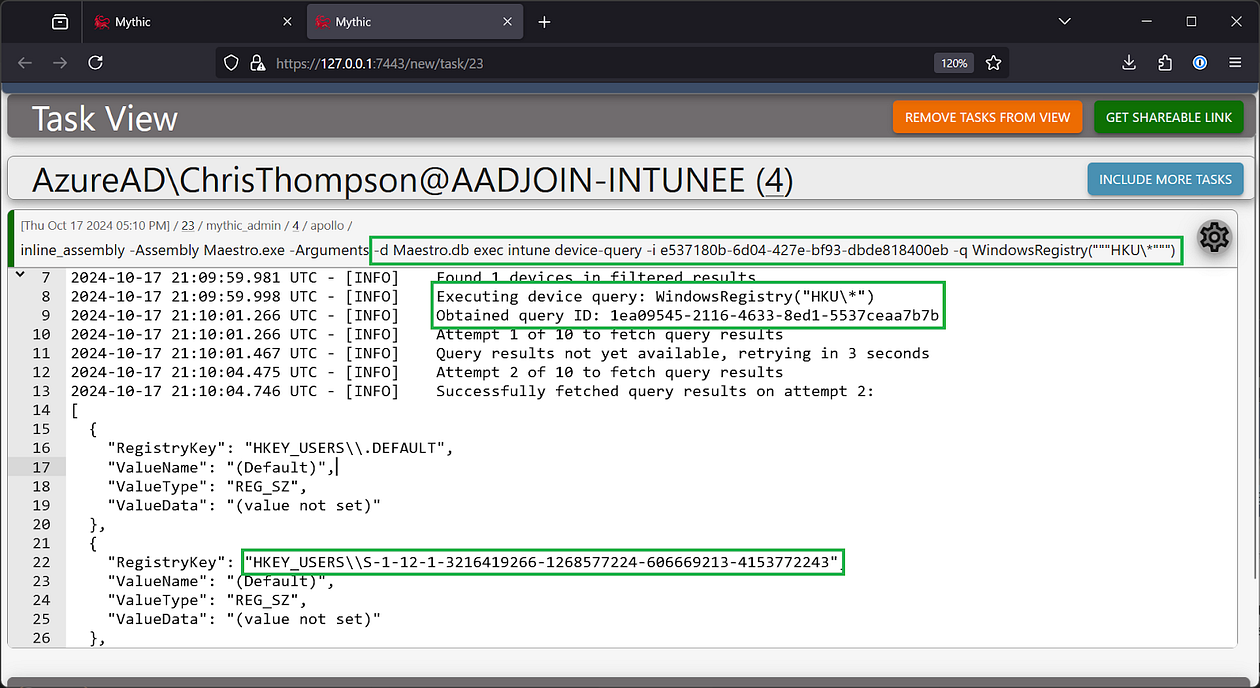Select the active second Mythic tab
The image size is (1260, 688).
click(x=412, y=22)
